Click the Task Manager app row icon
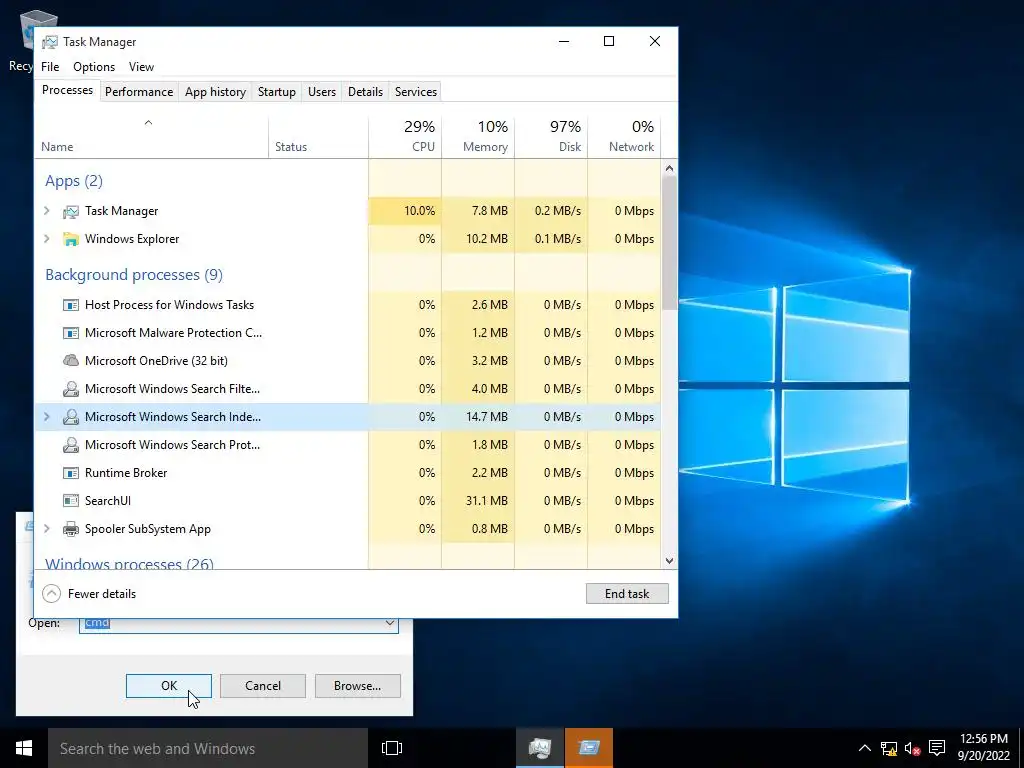 pyautogui.click(x=71, y=211)
